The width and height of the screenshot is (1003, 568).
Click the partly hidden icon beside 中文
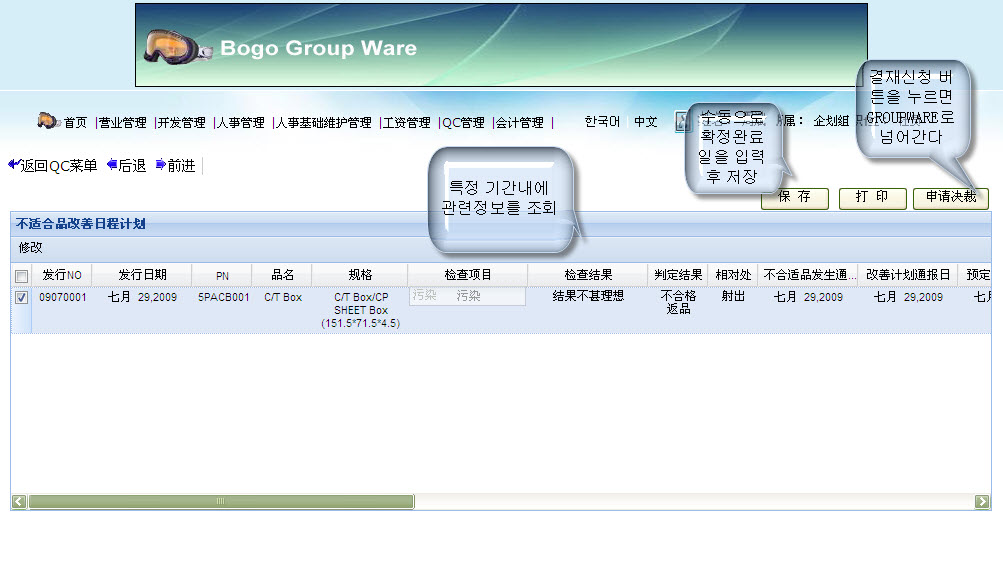pos(681,121)
